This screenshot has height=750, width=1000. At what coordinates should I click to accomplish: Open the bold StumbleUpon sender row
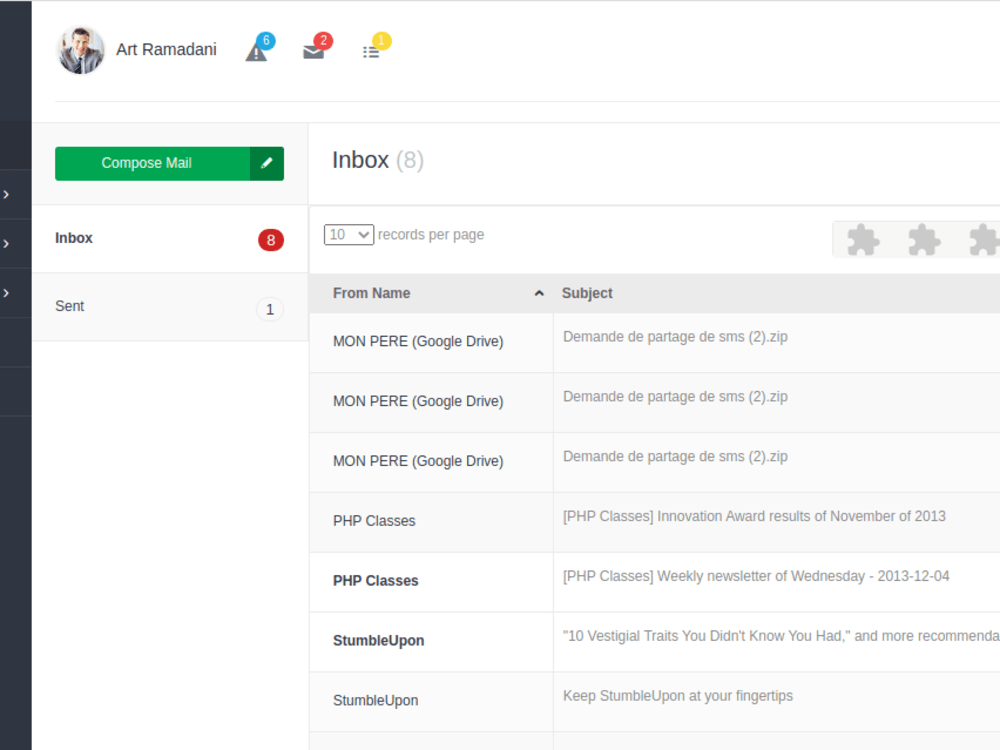378,641
